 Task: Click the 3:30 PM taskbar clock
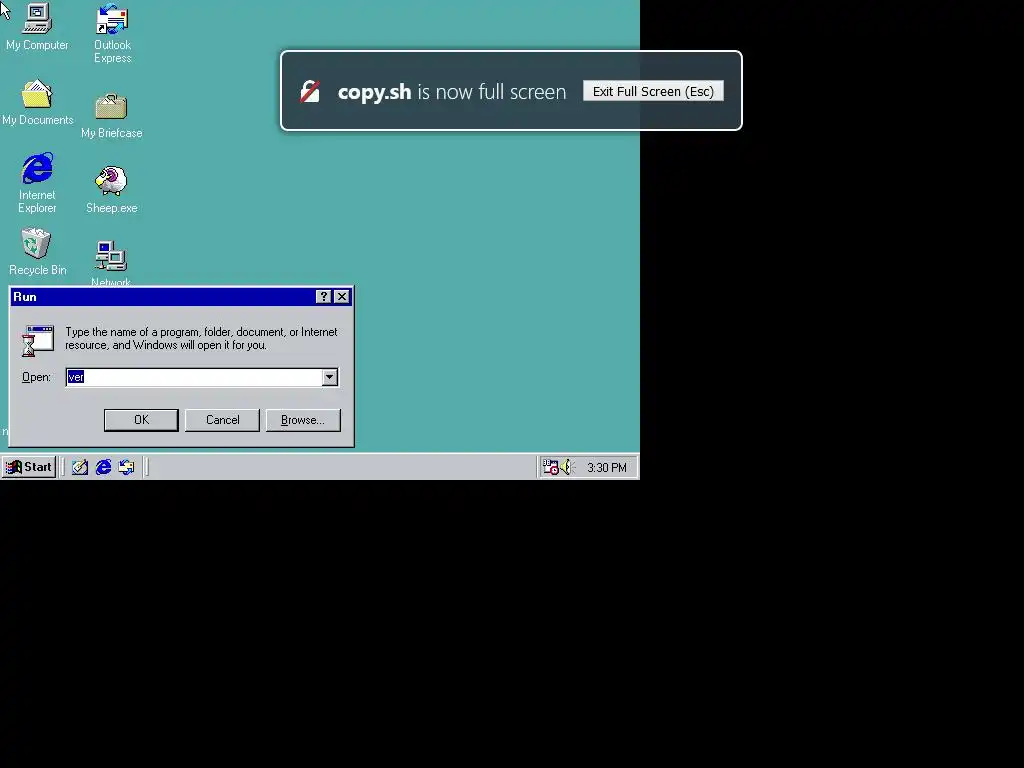pyautogui.click(x=607, y=468)
